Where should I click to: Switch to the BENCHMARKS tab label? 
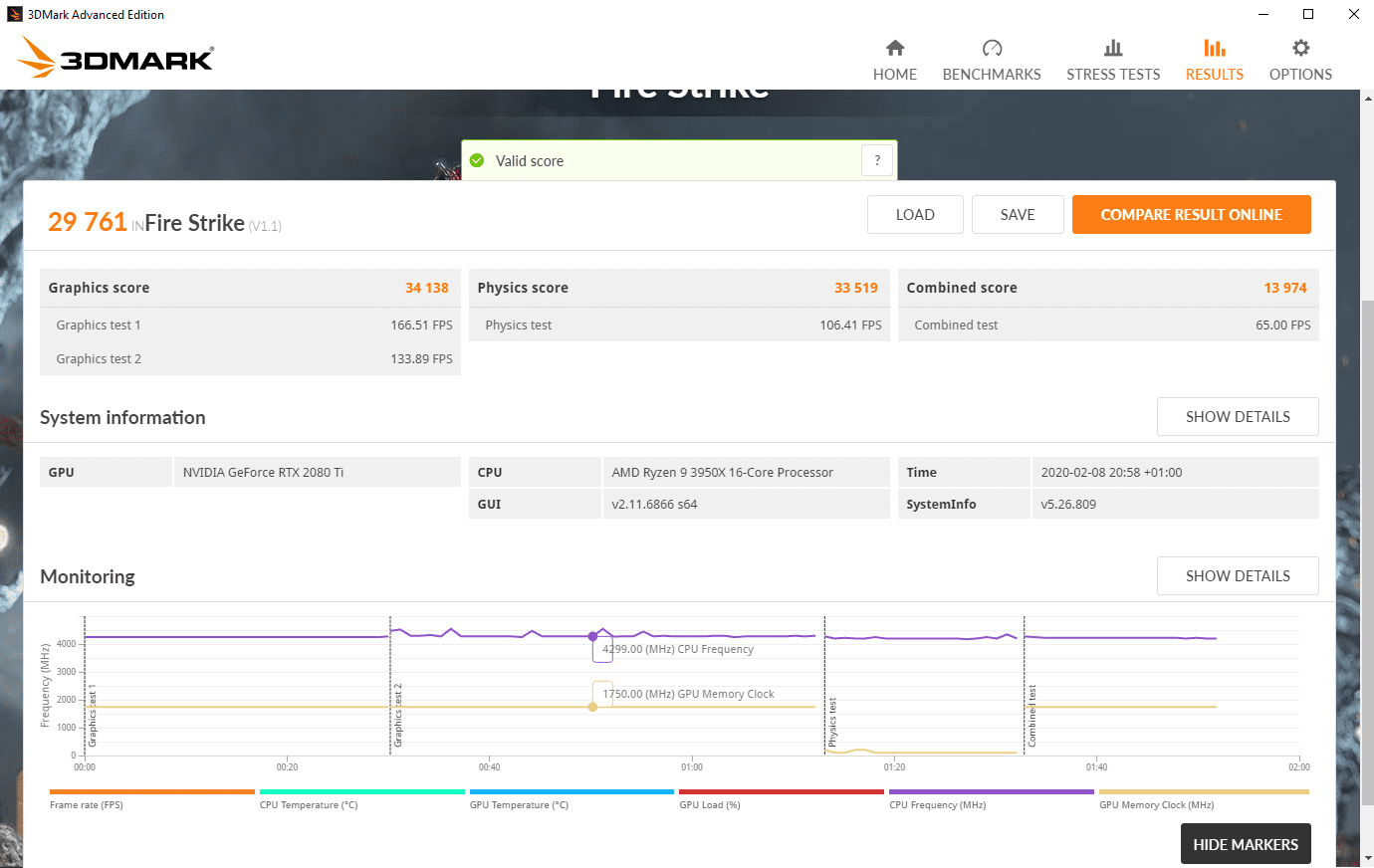[992, 75]
